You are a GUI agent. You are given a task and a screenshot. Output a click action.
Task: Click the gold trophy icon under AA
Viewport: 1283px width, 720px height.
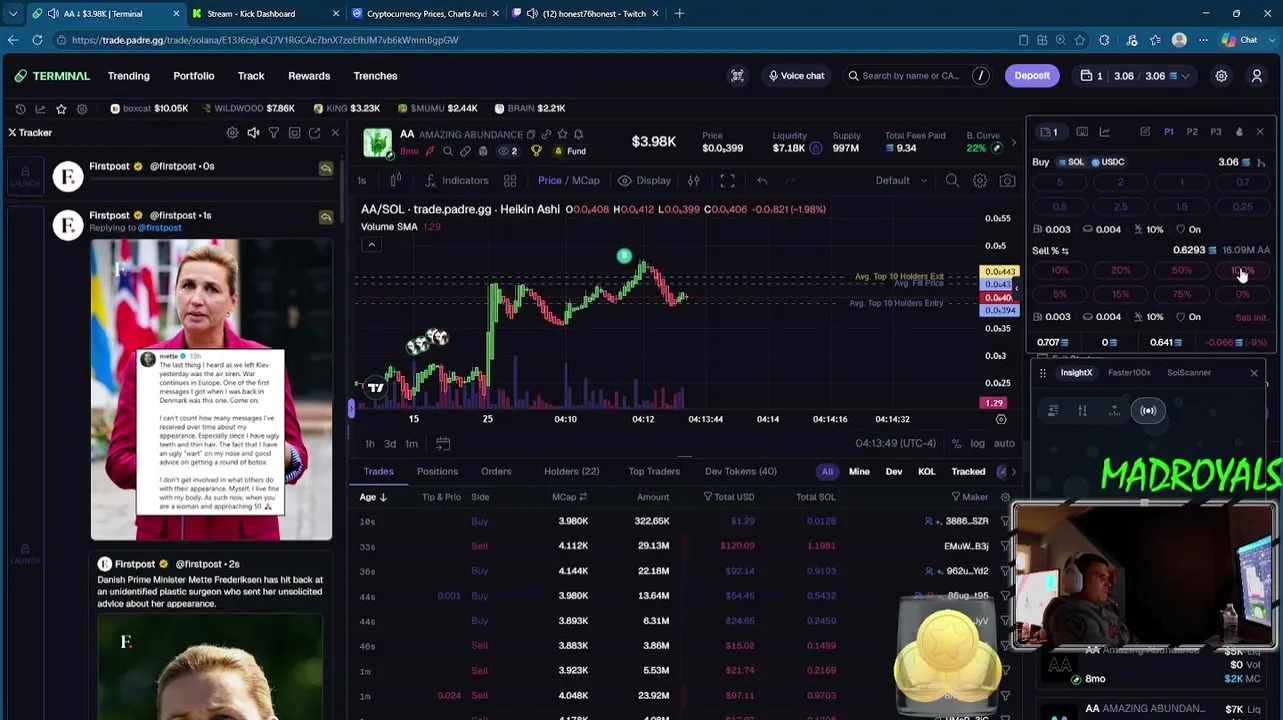pyautogui.click(x=536, y=151)
